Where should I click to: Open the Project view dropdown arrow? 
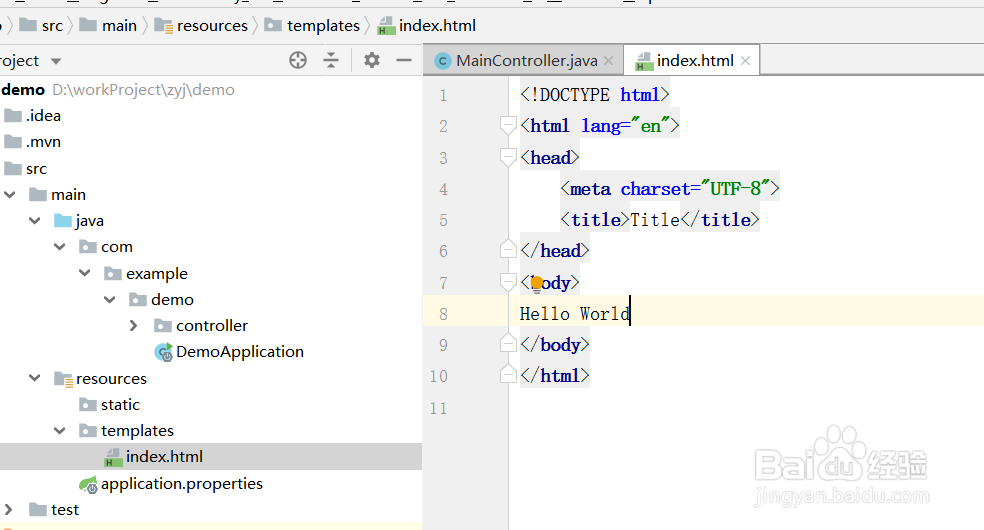[56, 61]
